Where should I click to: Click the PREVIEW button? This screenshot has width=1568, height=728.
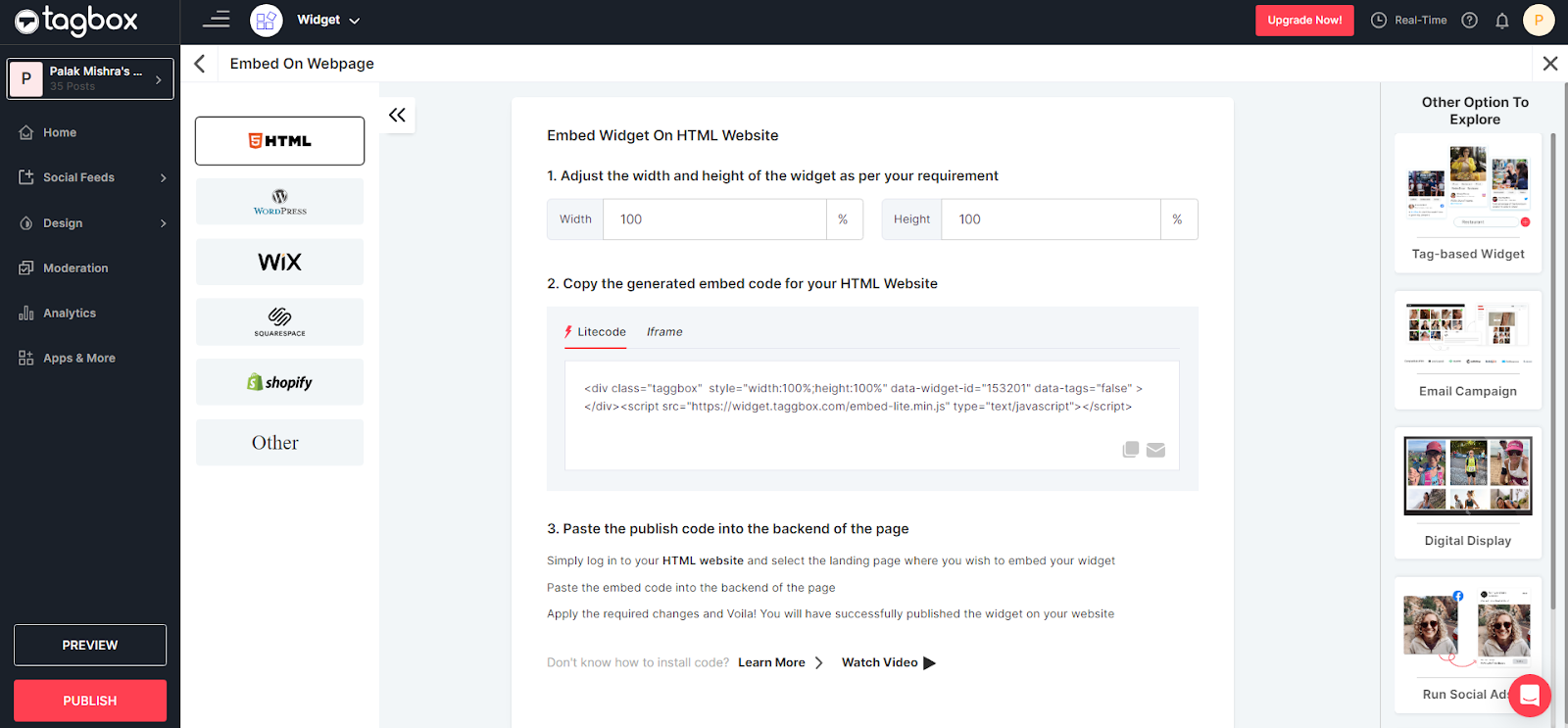coord(90,645)
